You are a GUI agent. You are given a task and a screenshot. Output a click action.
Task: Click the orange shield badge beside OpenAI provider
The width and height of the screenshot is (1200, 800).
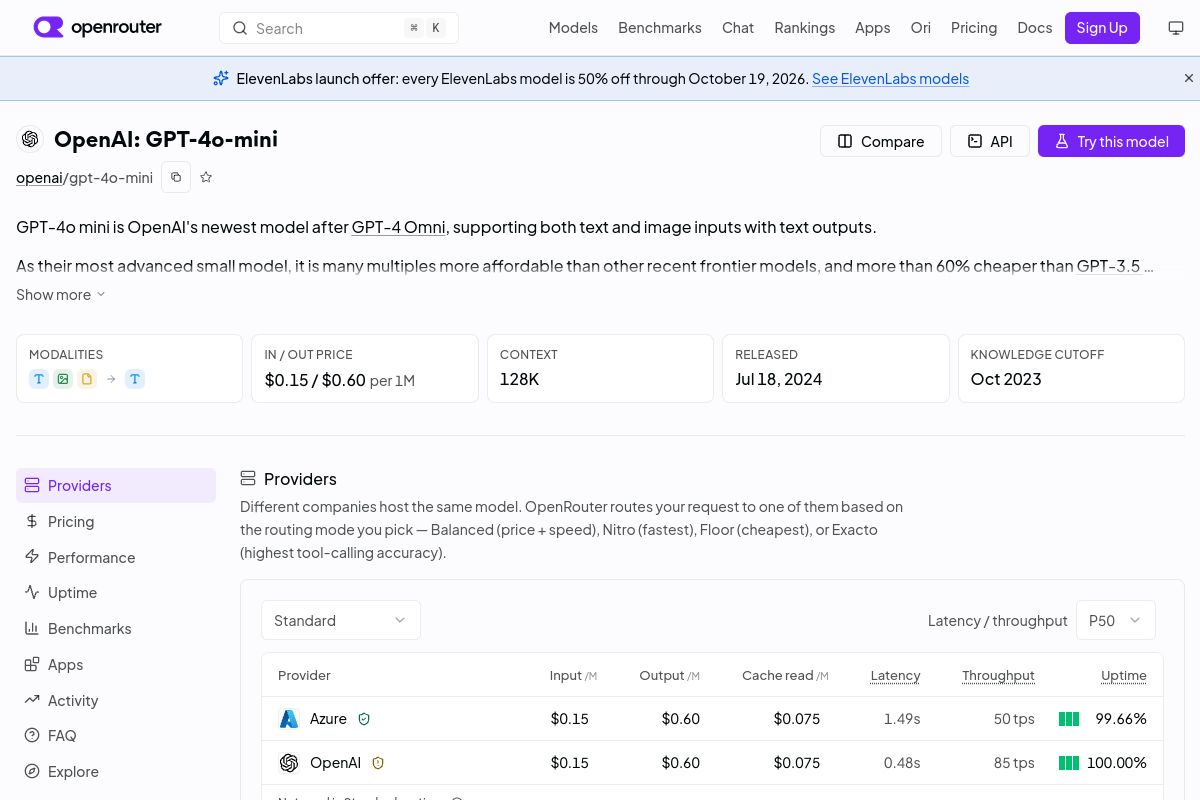click(378, 763)
